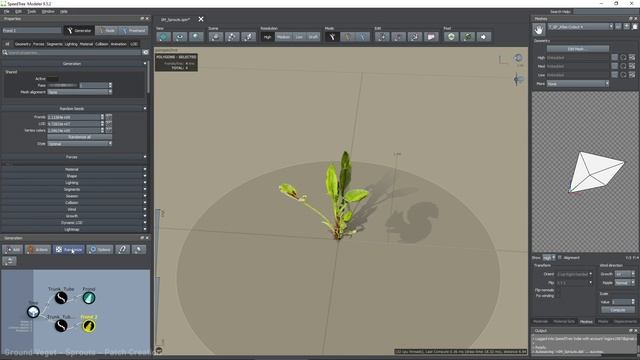Click the pink note icon in Edit group
This screenshot has width=640, height=360.
tap(431, 37)
